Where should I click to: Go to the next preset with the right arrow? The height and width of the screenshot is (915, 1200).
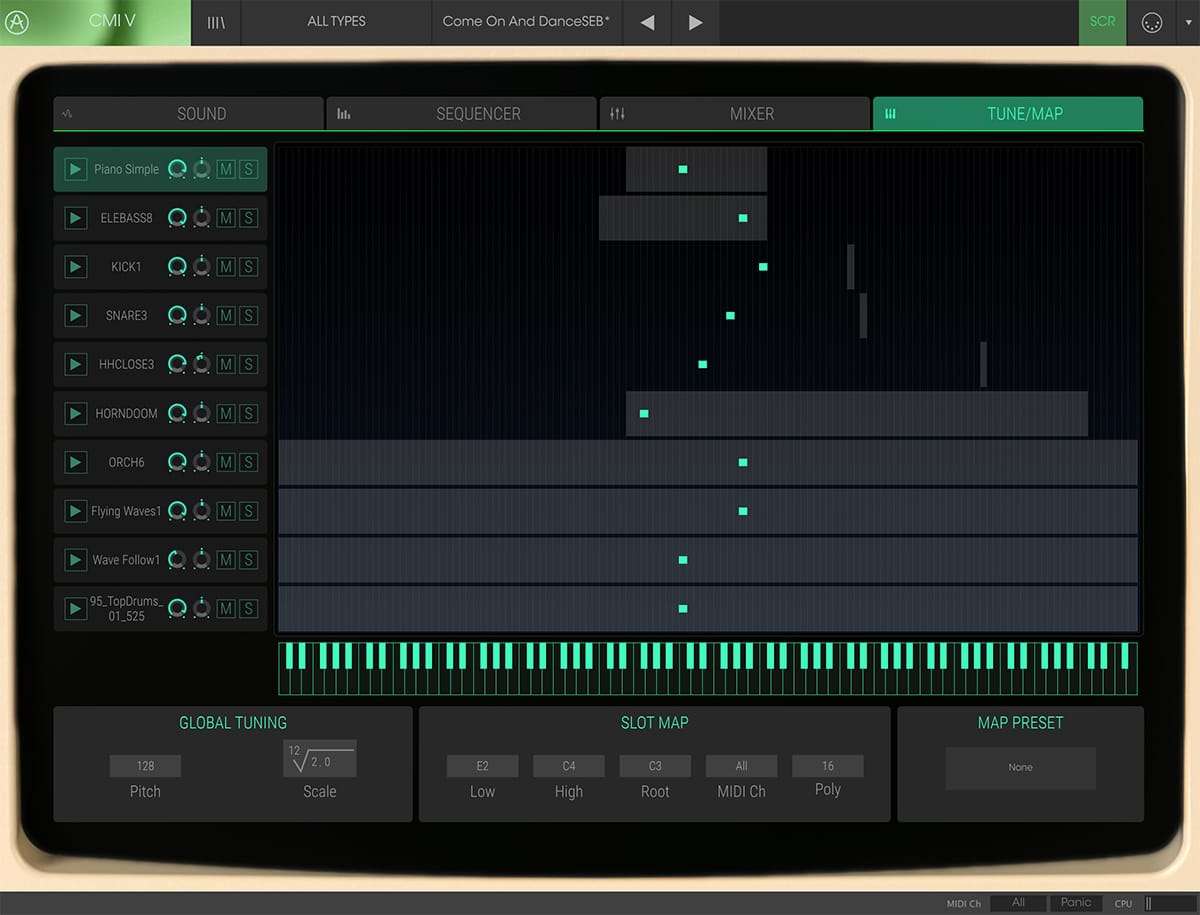694,20
